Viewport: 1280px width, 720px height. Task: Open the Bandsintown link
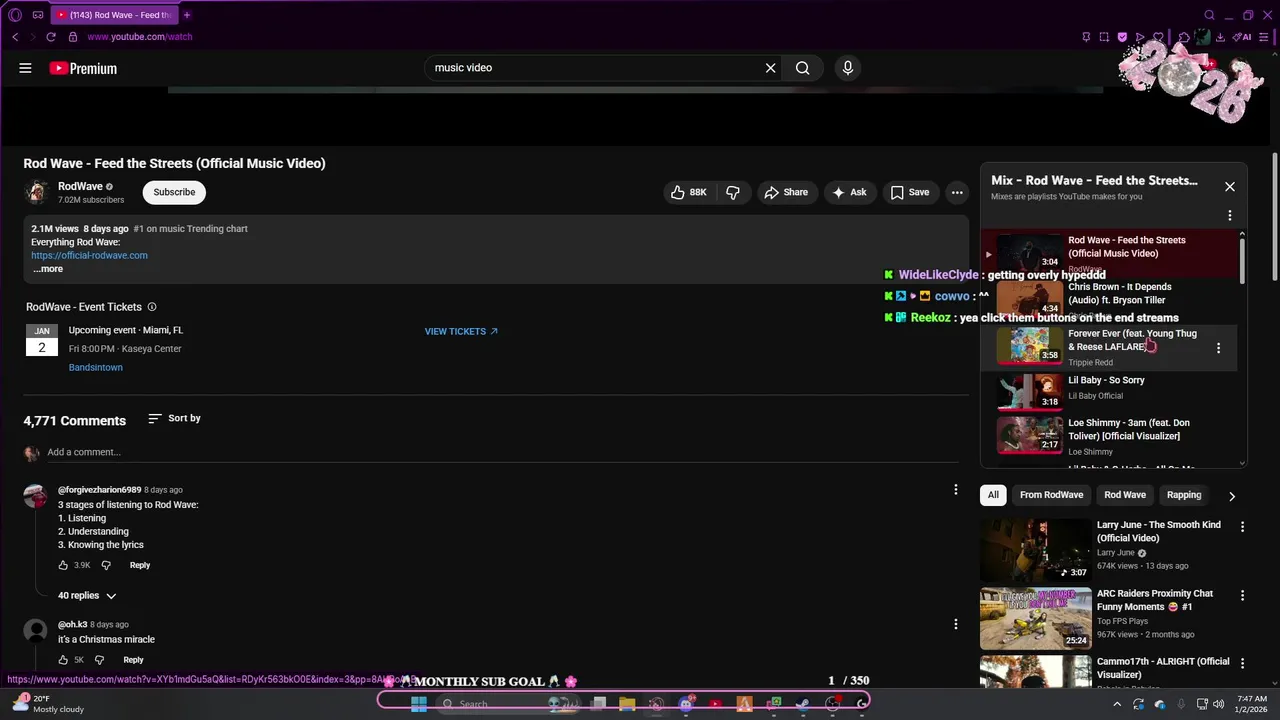pos(96,367)
